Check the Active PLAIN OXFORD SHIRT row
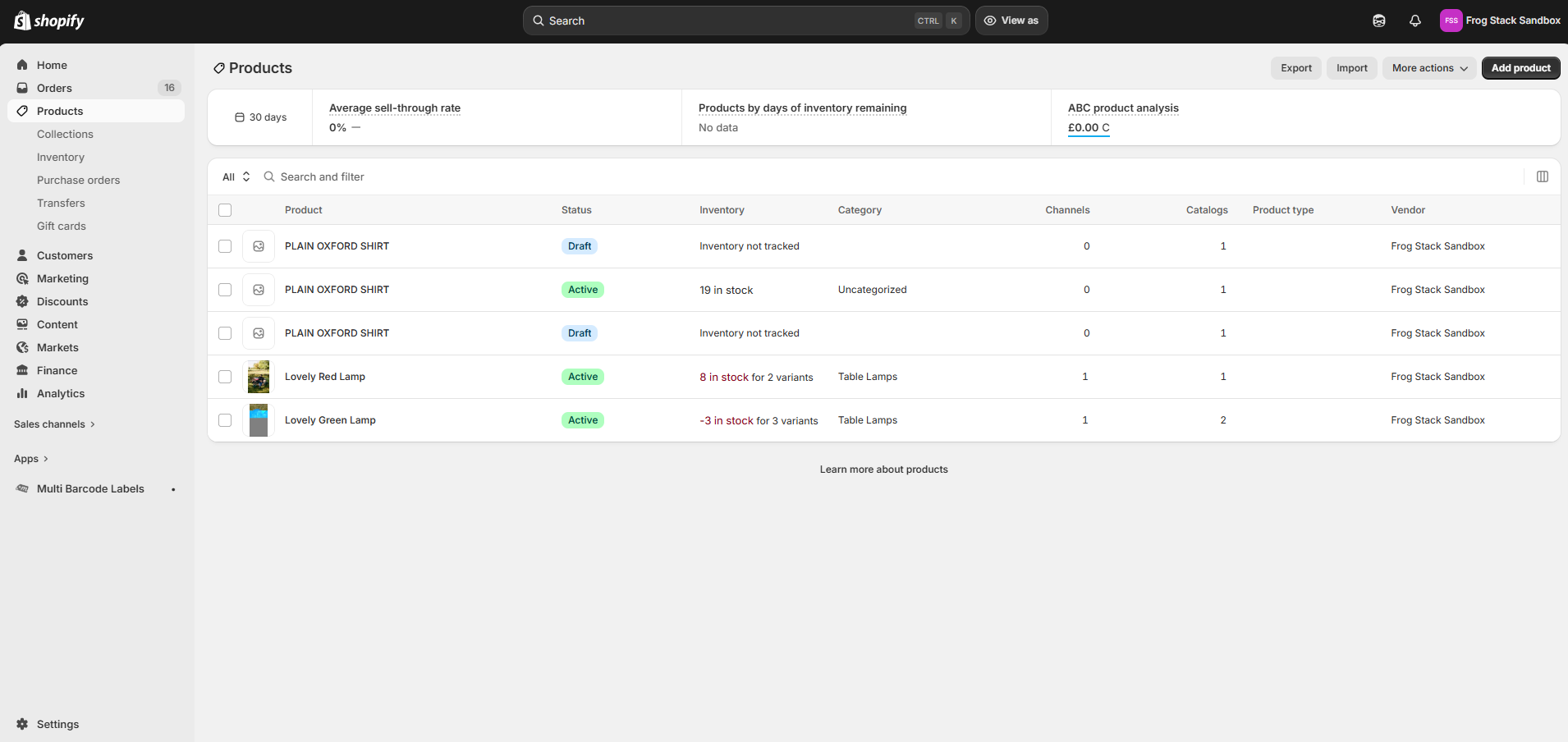The height and width of the screenshot is (742, 1568). click(225, 290)
